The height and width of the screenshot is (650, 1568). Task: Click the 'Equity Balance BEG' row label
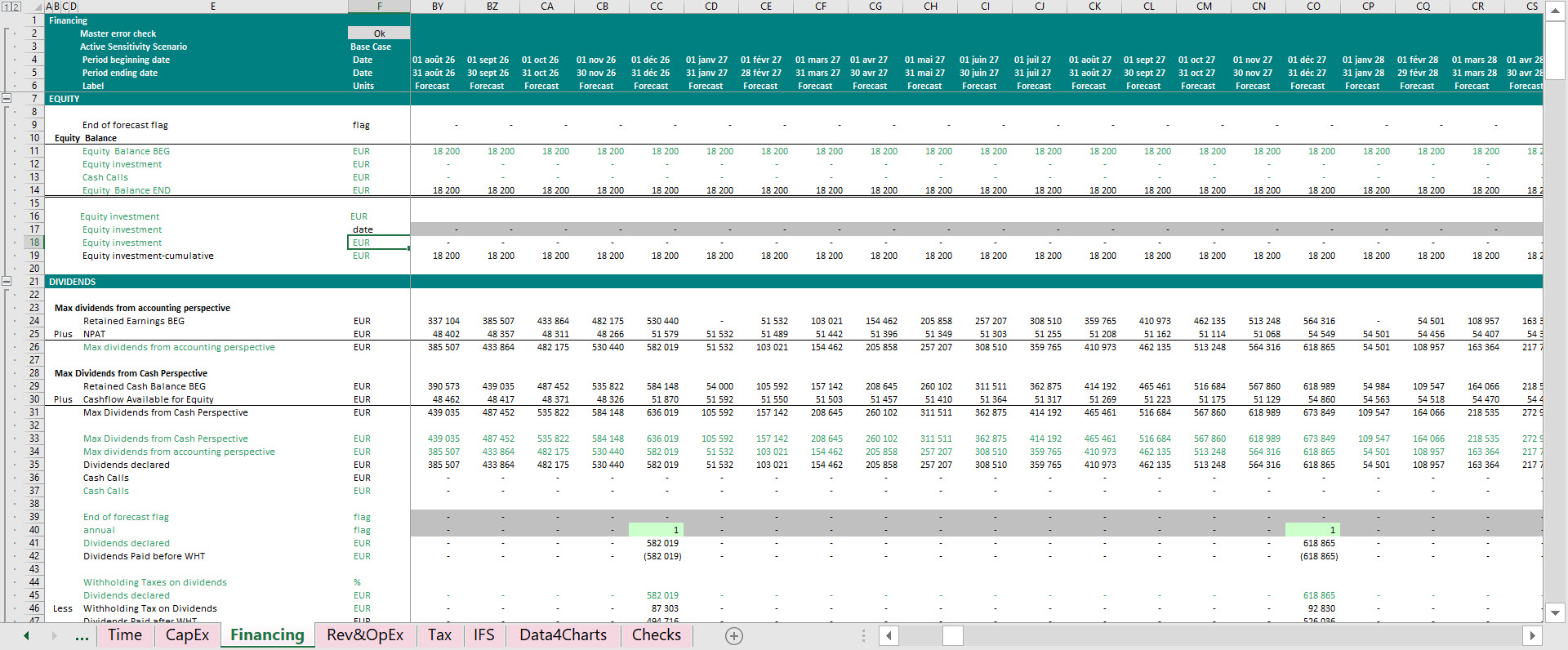coord(126,151)
